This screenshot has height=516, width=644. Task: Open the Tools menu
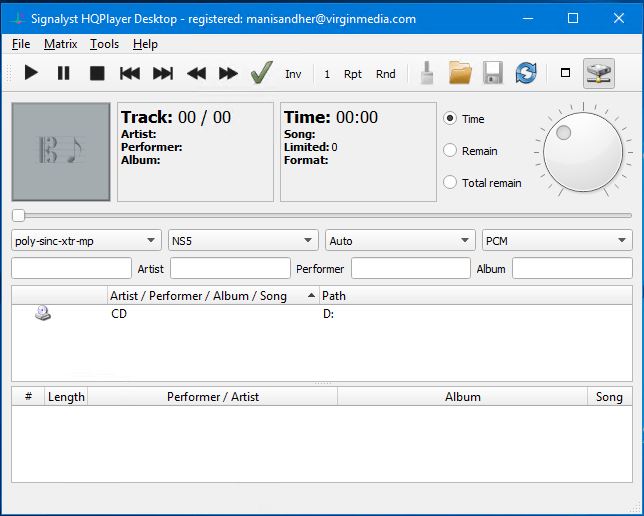pos(104,44)
